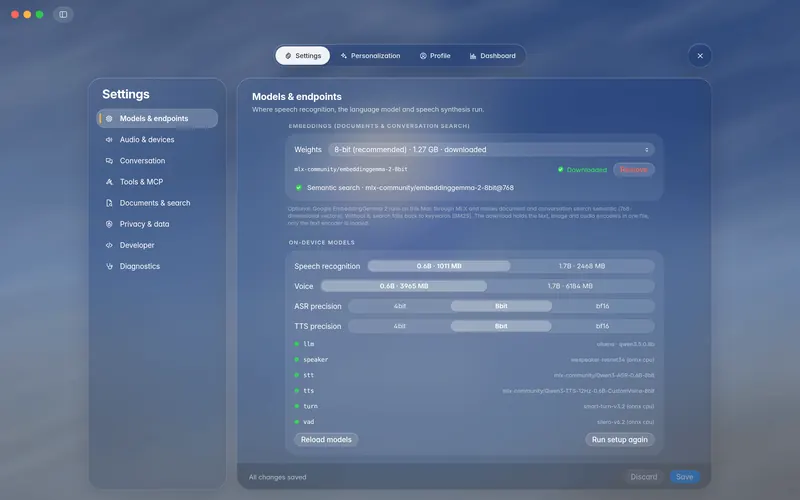Remove the downloaded embedding weights

pos(634,169)
